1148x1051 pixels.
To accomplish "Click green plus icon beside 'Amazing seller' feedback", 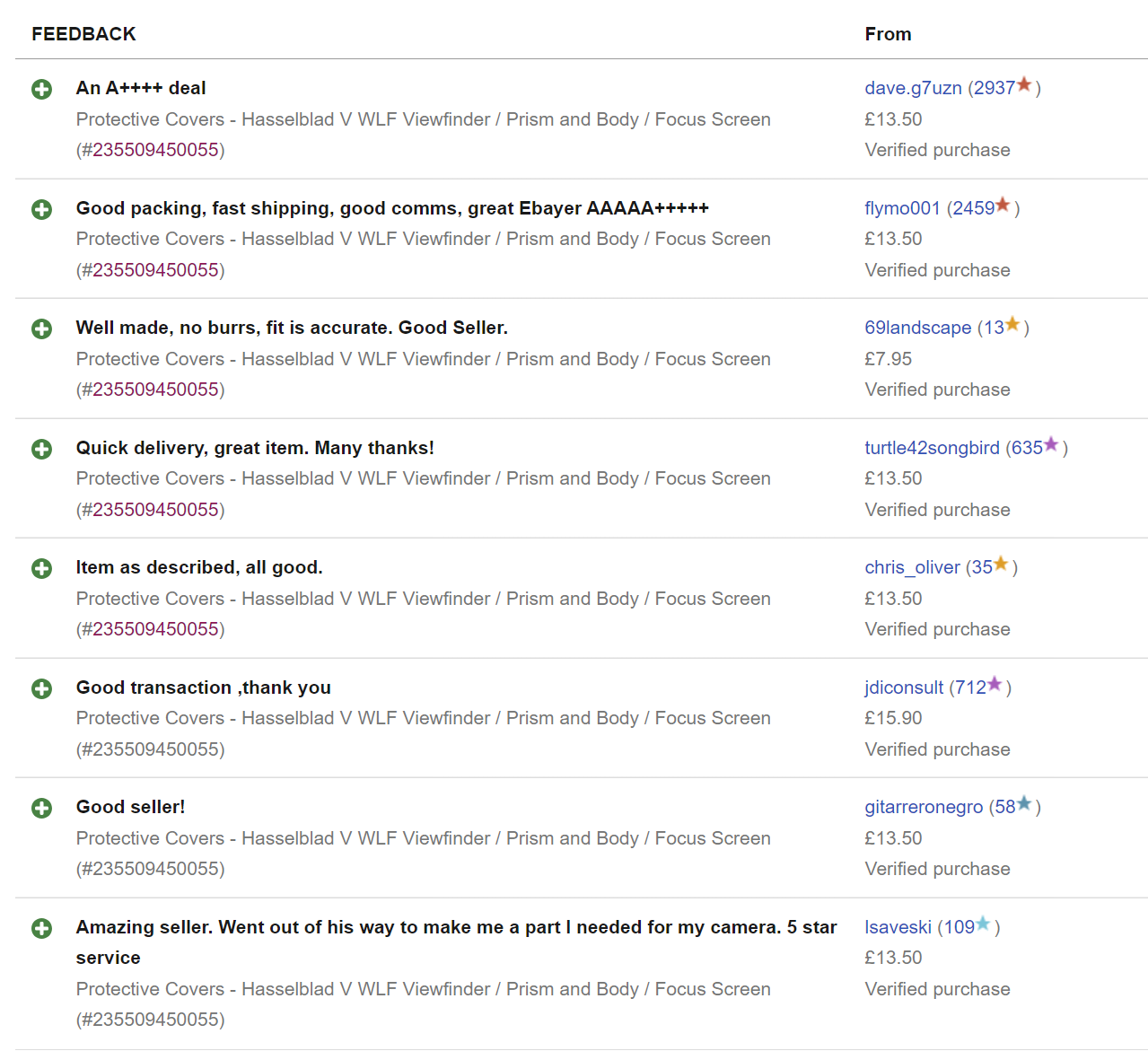I will click(x=41, y=928).
